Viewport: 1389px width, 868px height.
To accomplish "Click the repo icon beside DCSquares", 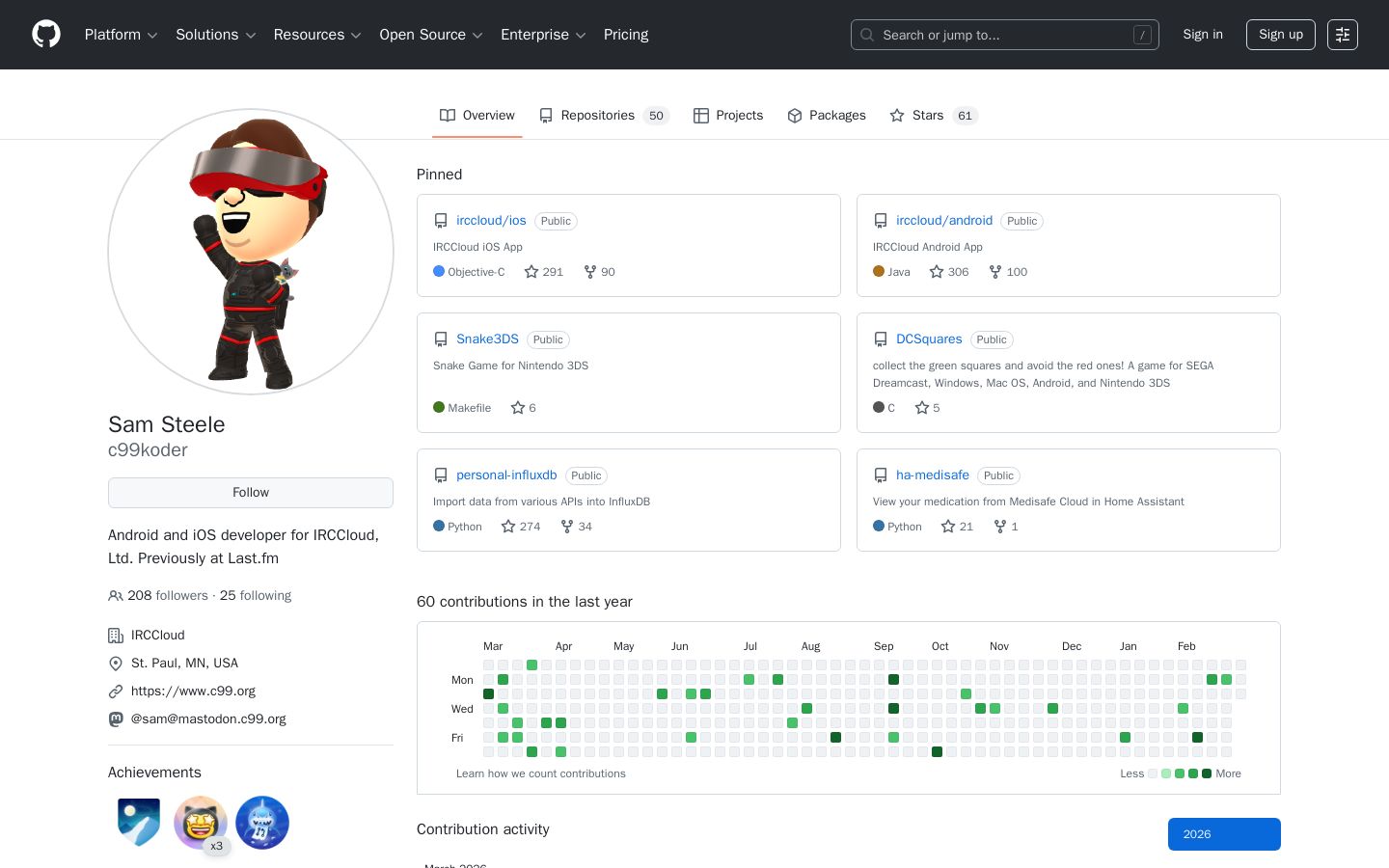I will [x=881, y=339].
